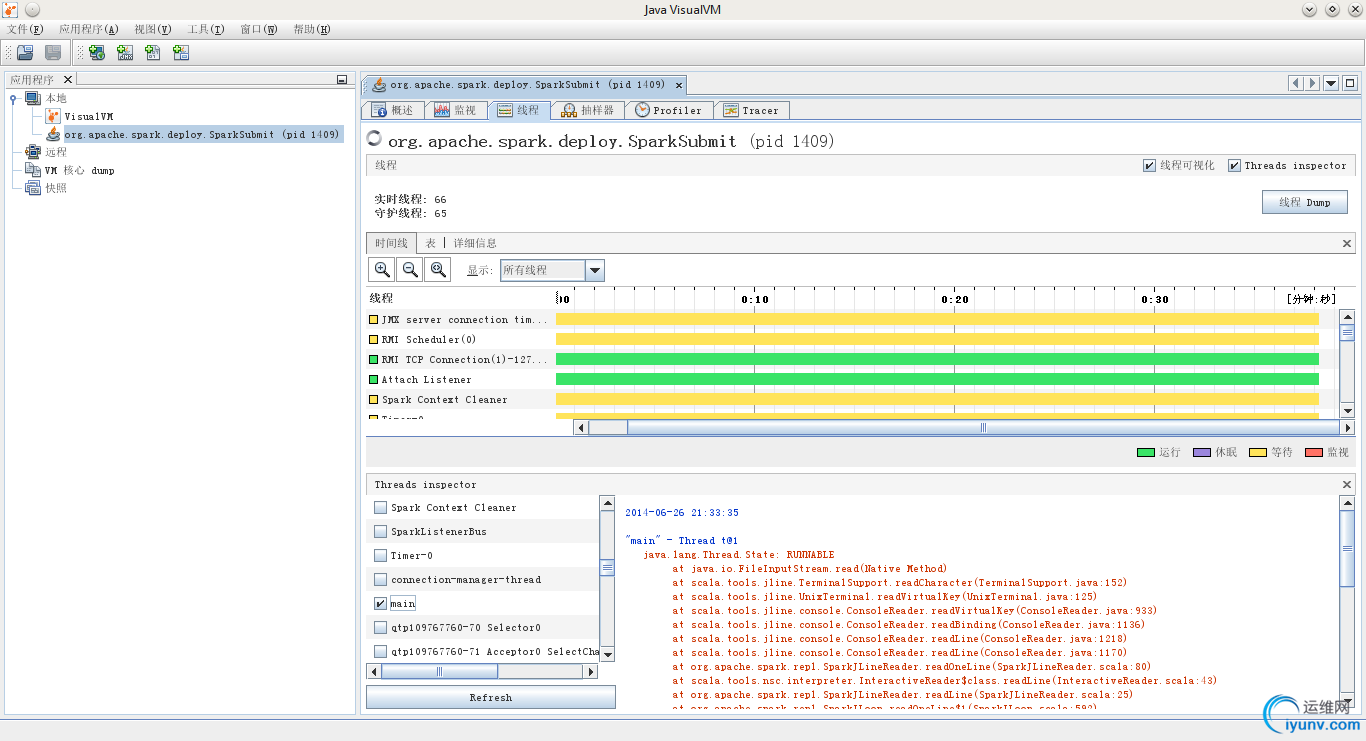
Task: Open the 视图(V) menu
Action: pos(152,29)
